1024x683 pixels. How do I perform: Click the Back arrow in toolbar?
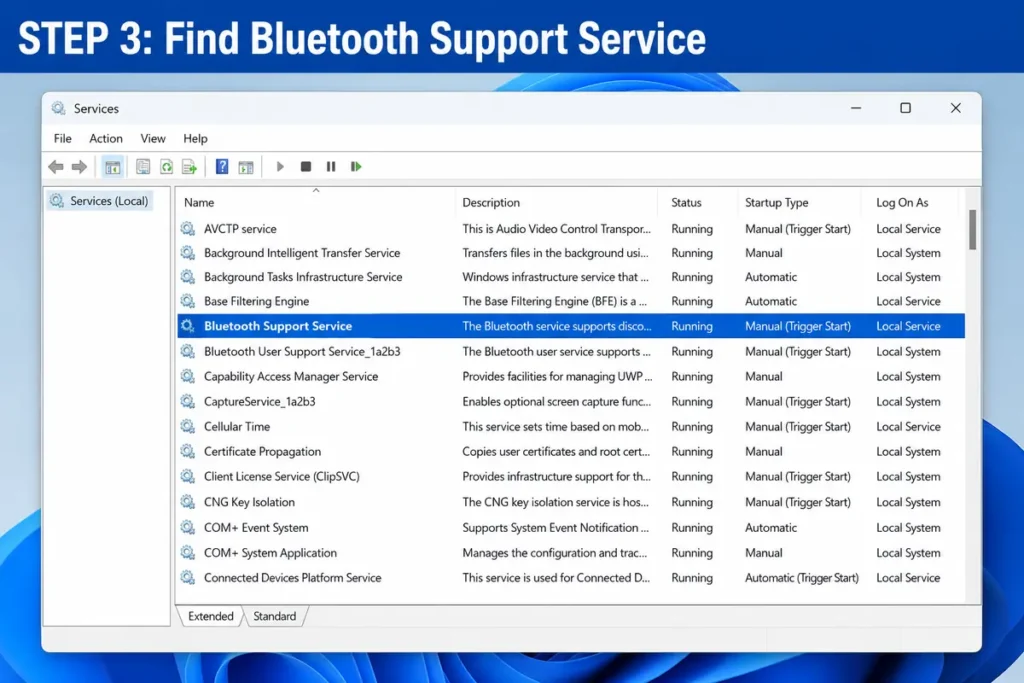[56, 167]
